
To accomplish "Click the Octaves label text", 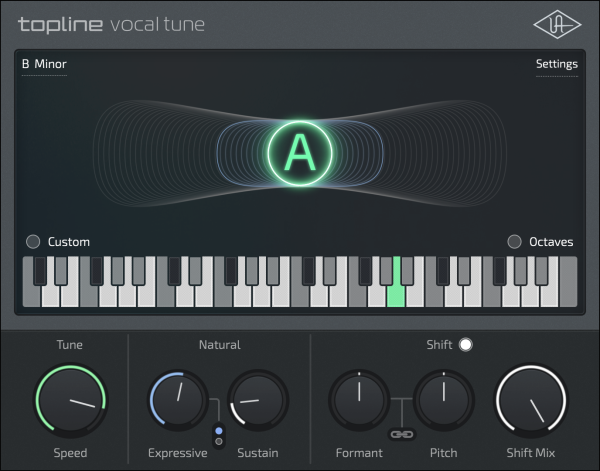I will click(551, 242).
